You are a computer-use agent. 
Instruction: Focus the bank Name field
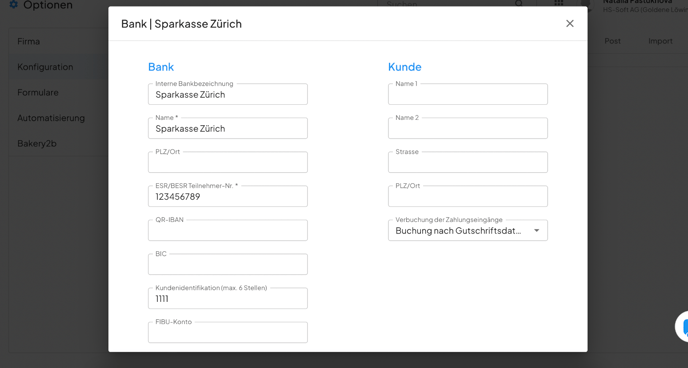(x=228, y=128)
